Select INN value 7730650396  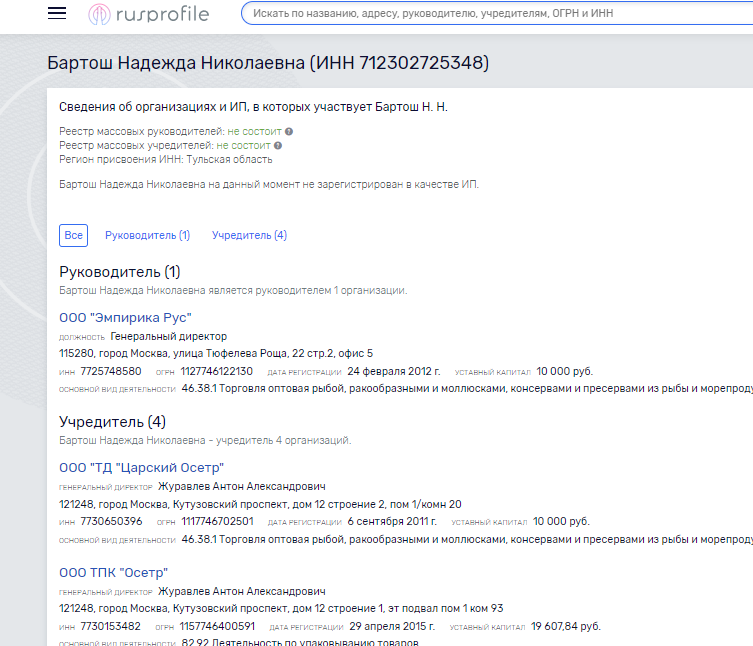click(111, 522)
